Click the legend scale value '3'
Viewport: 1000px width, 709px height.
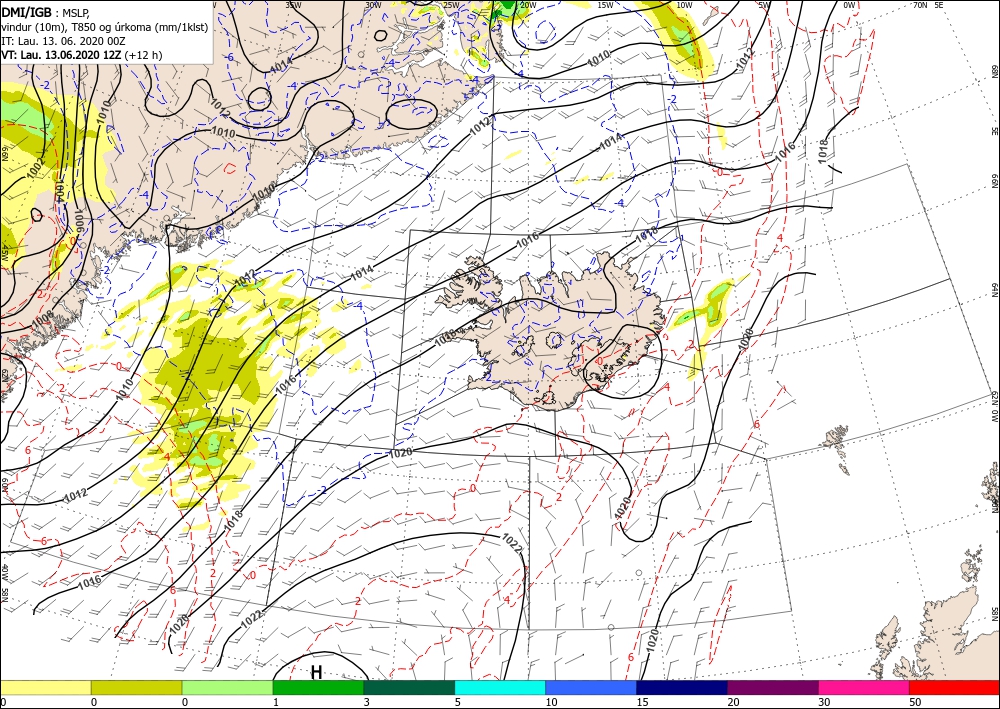coord(367,702)
